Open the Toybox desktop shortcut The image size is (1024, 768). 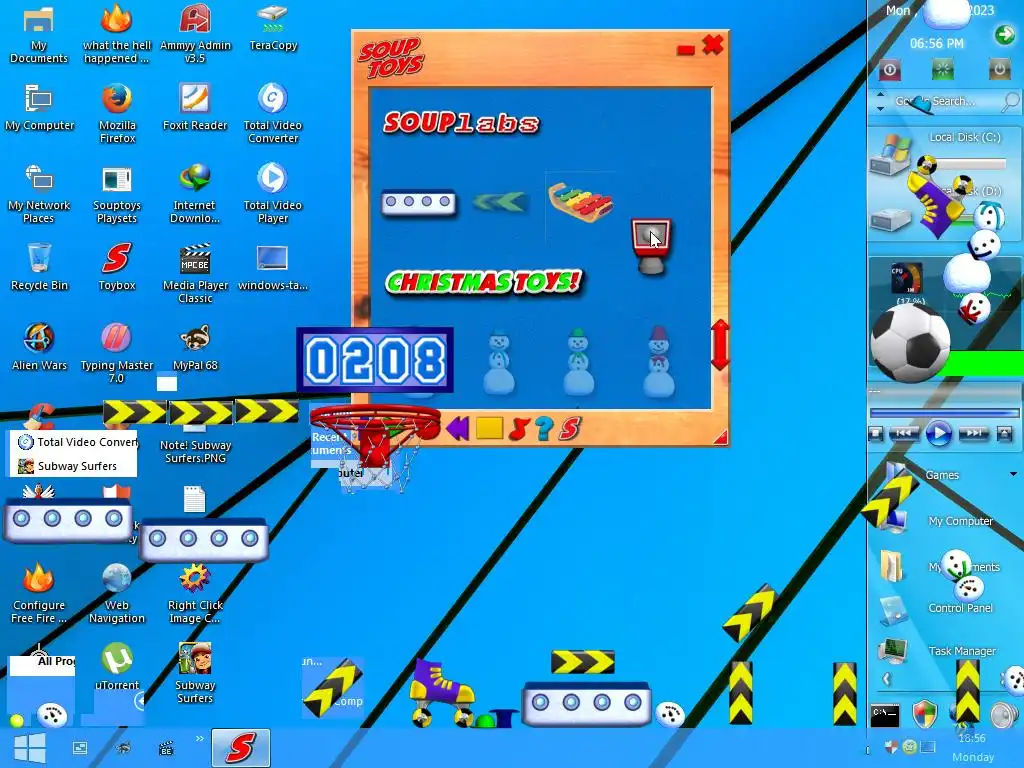pyautogui.click(x=117, y=266)
